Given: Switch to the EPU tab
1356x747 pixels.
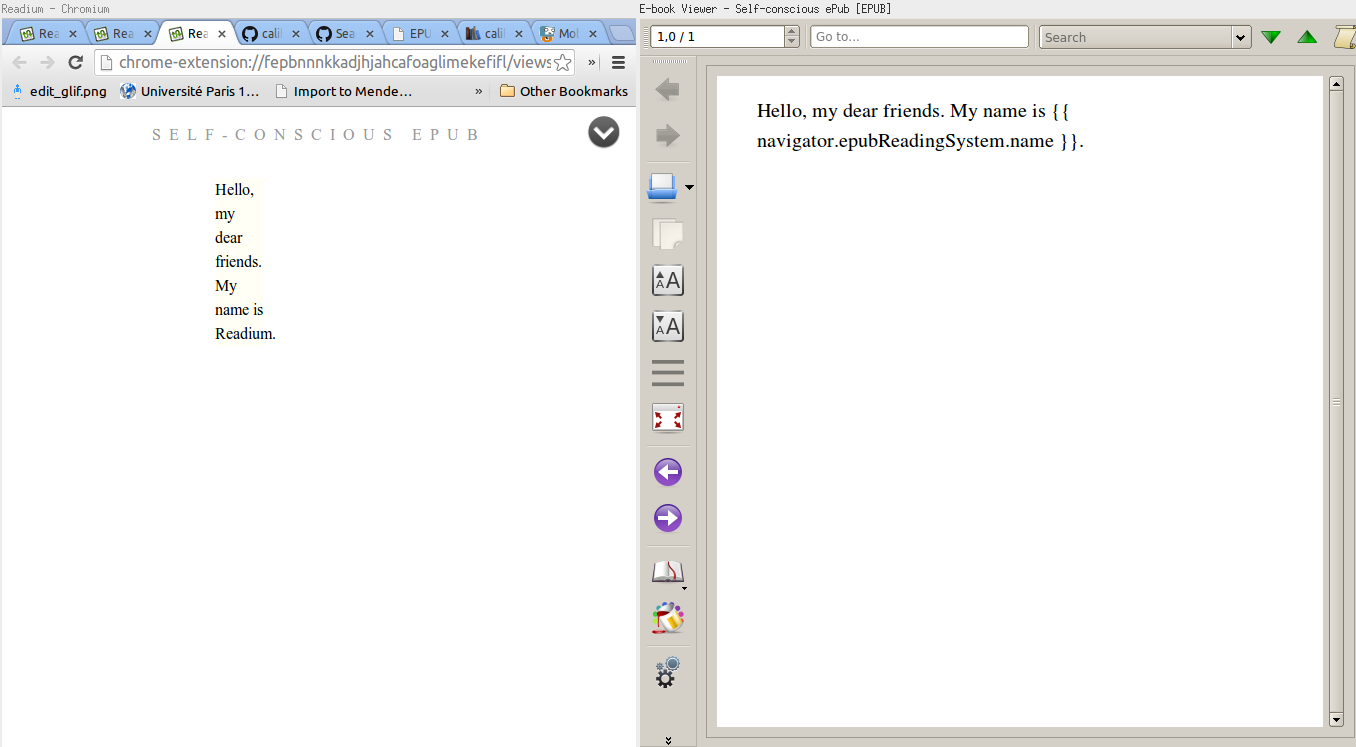Looking at the screenshot, I should pyautogui.click(x=419, y=33).
